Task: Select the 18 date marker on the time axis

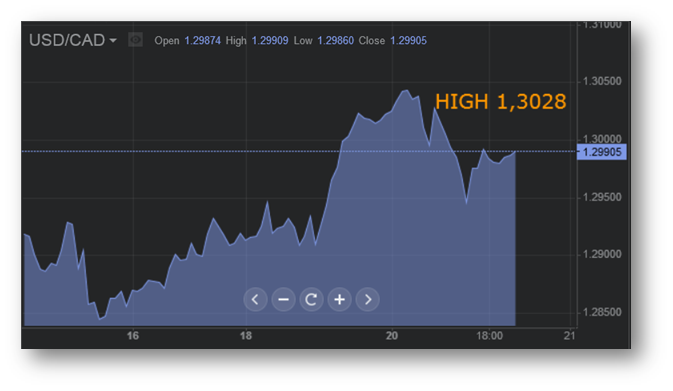Action: [x=246, y=336]
